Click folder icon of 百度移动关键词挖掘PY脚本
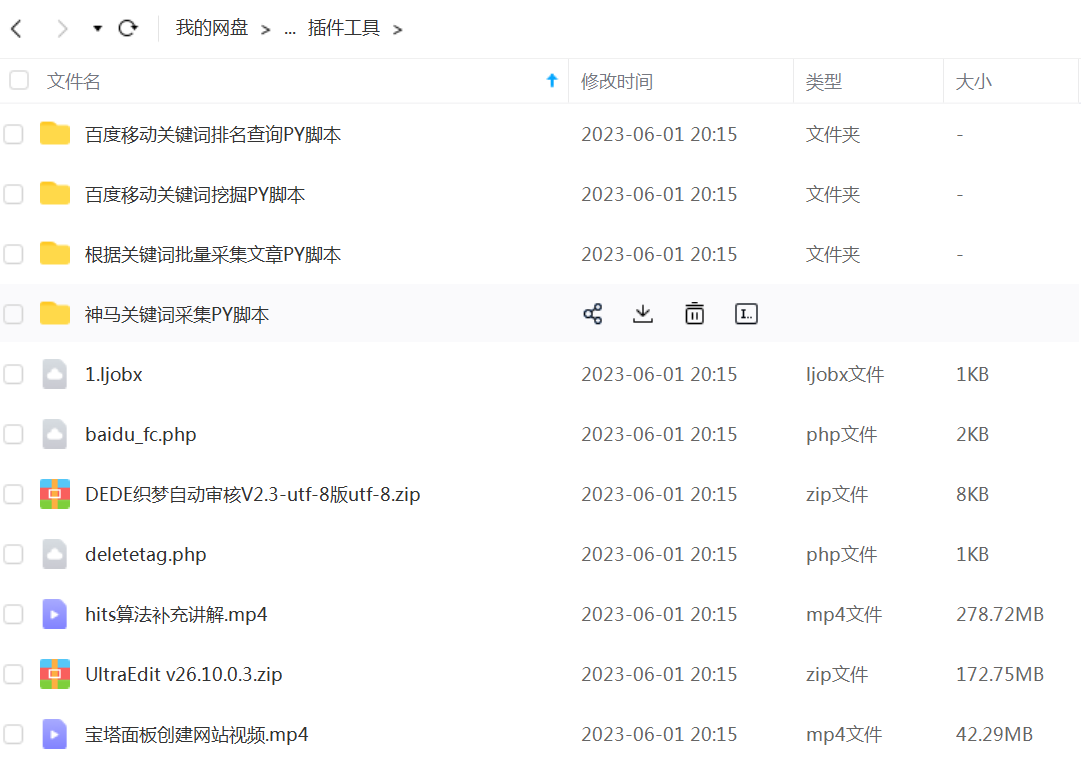Image resolution: width=1081 pixels, height=775 pixels. point(55,193)
